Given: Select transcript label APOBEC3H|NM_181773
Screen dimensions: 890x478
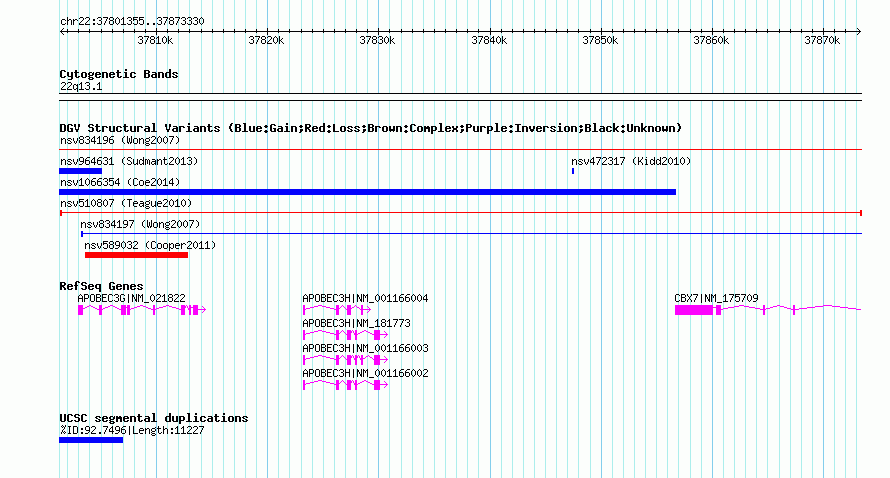Looking at the screenshot, I should (x=356, y=323).
